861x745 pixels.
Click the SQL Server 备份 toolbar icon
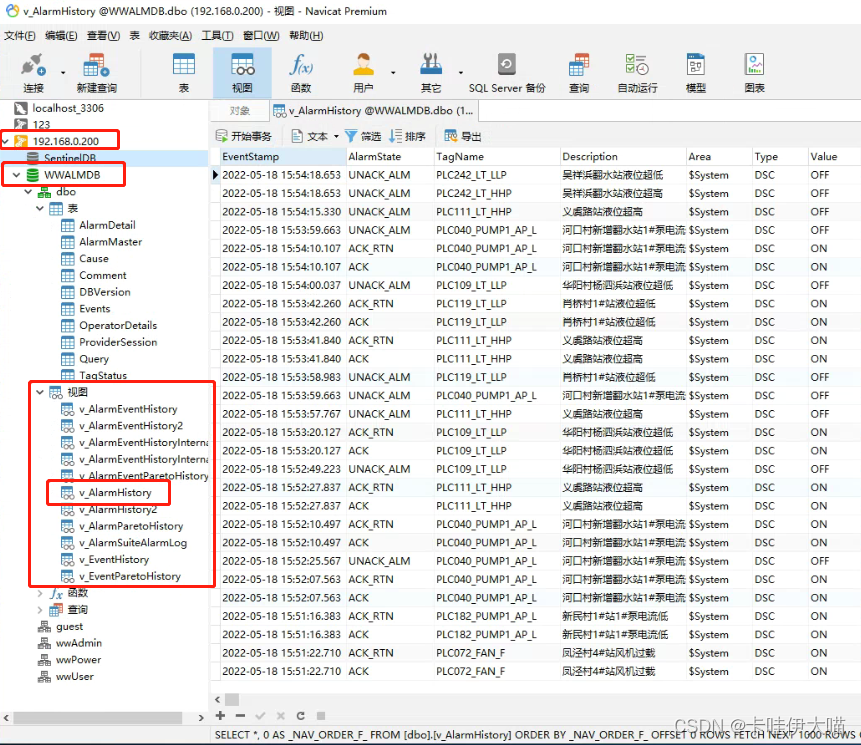point(507,72)
